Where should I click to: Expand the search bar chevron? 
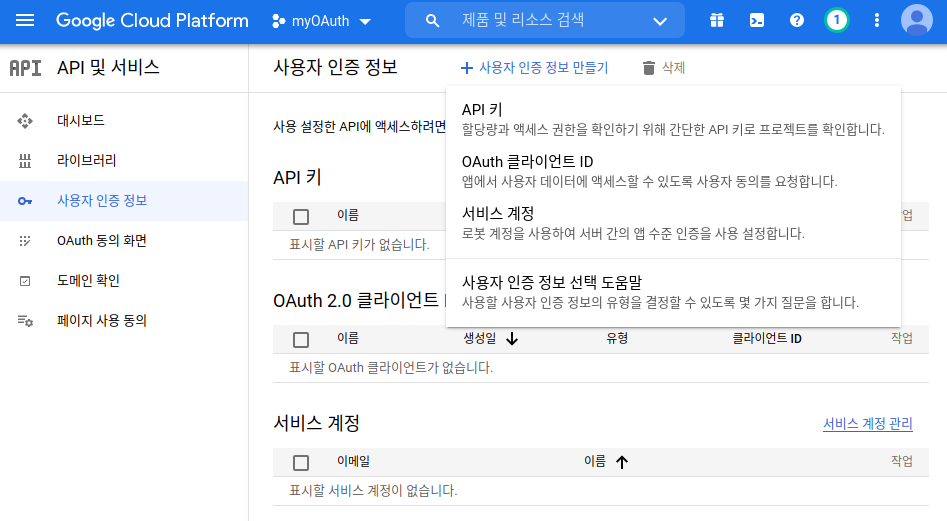660,22
